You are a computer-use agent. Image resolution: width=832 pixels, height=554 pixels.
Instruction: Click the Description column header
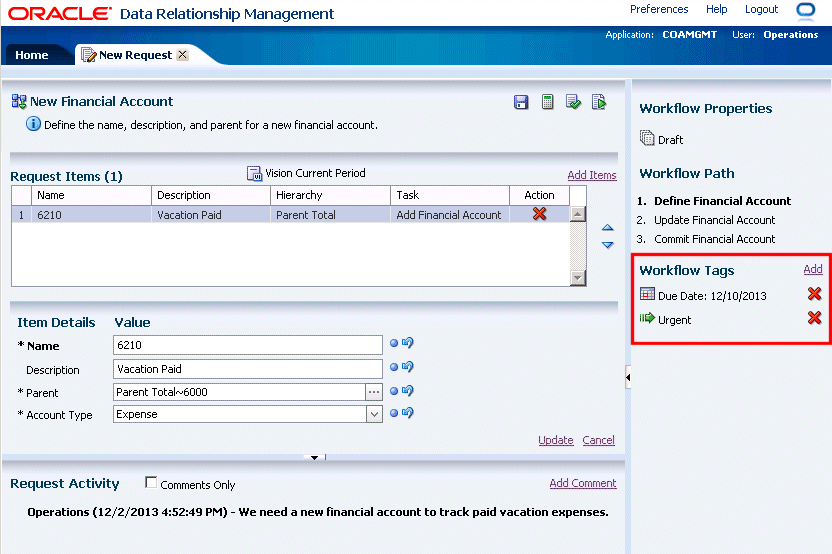coord(211,195)
